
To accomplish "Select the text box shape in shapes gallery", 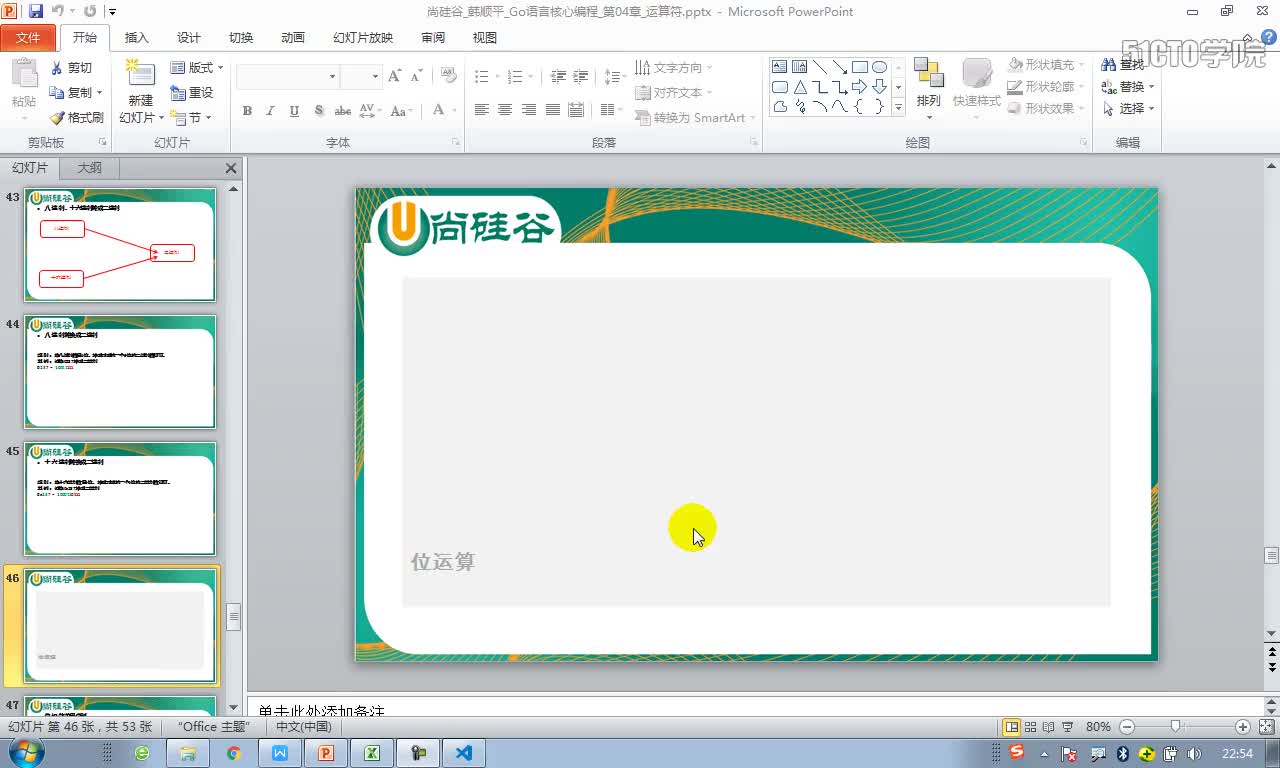I will click(x=779, y=67).
